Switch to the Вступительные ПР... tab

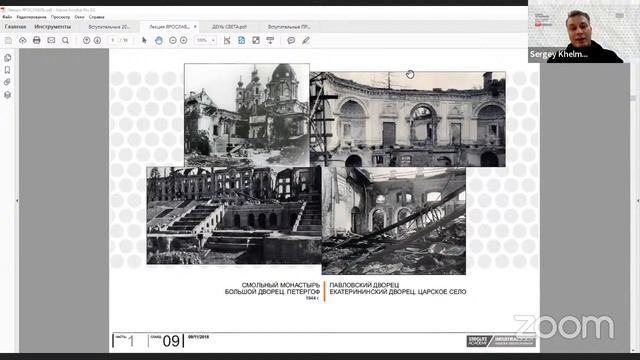click(x=289, y=27)
